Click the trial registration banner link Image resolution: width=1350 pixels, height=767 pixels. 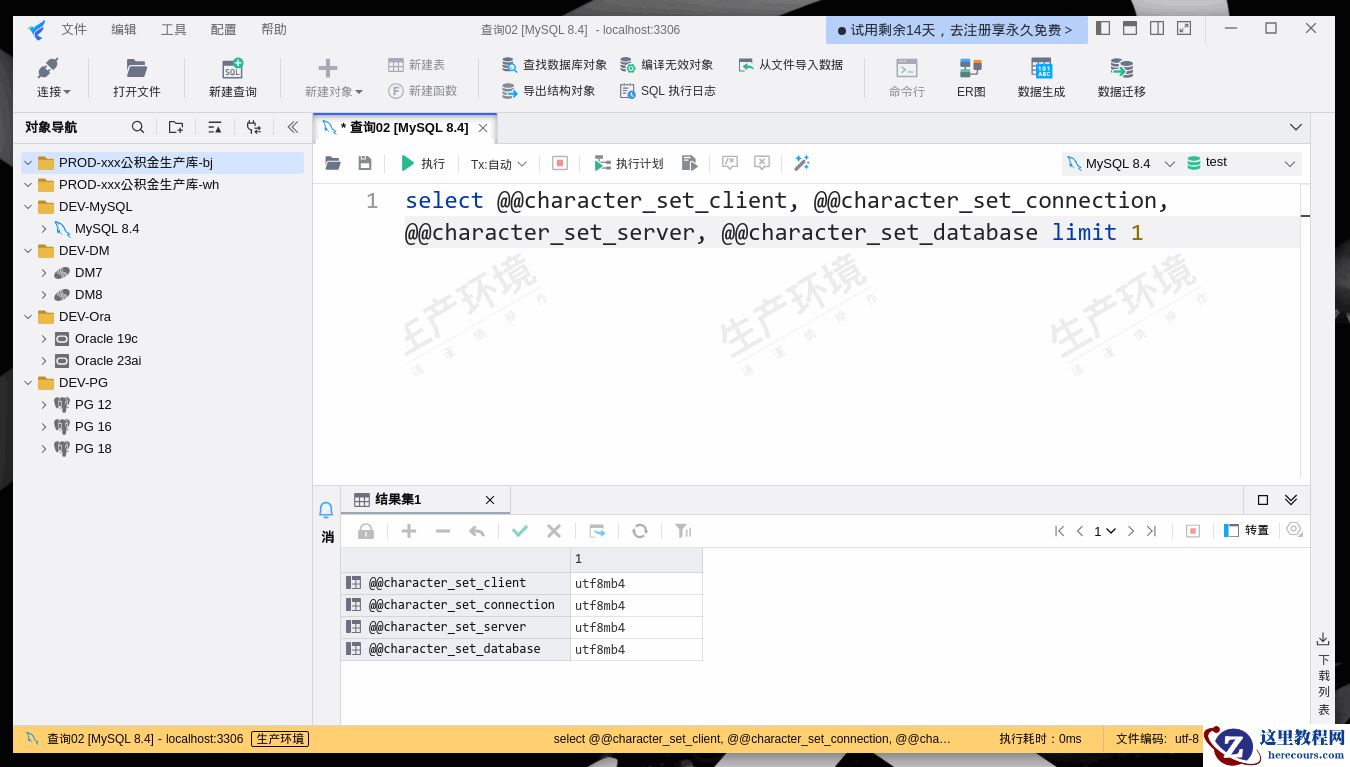point(955,30)
